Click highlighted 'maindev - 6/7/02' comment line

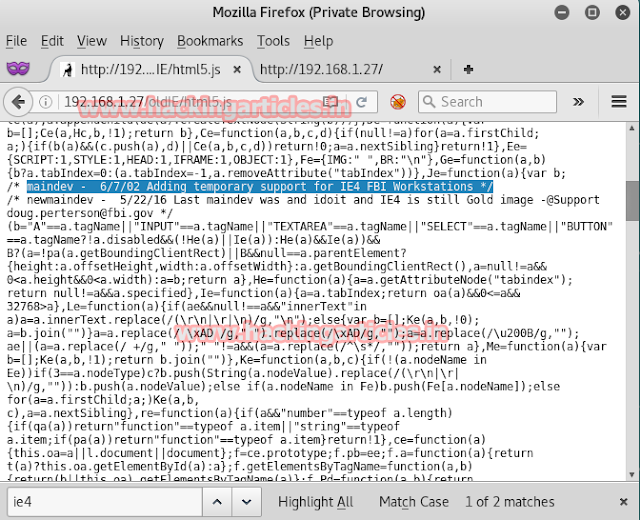click(260, 187)
